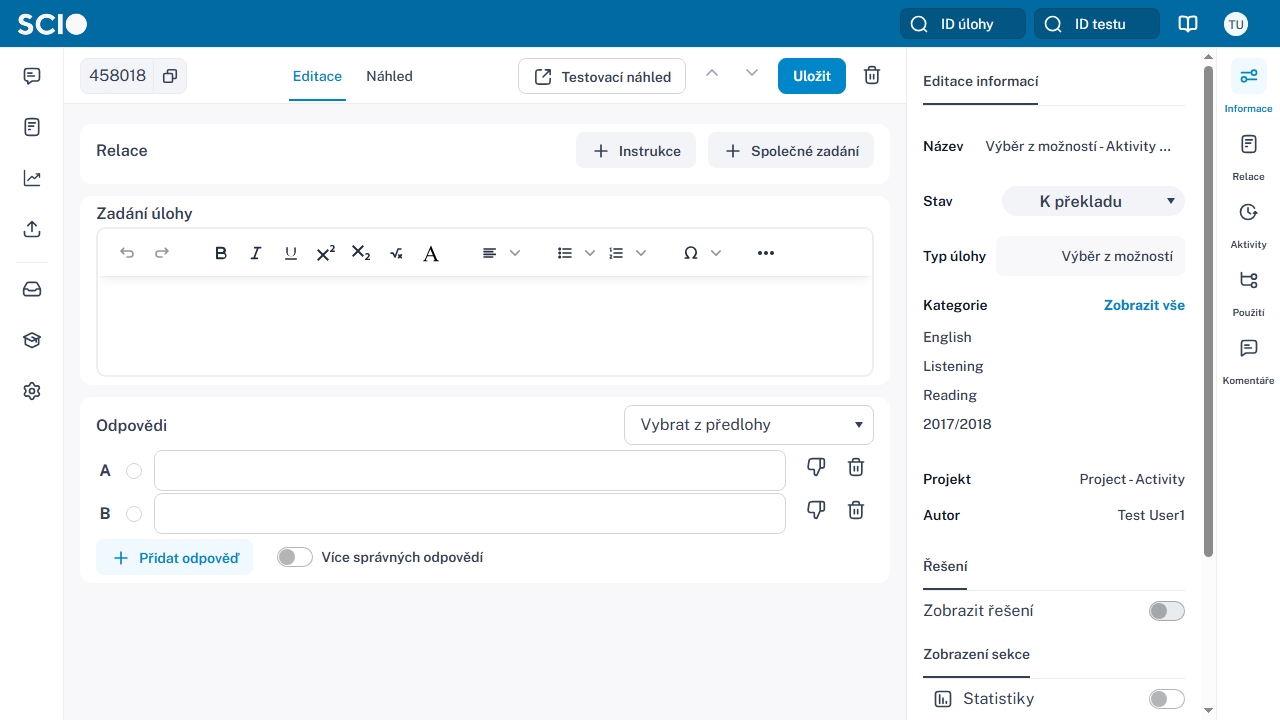Screen dimensions: 1280x720
Task: Open the Aktivity side panel
Action: tap(1248, 224)
